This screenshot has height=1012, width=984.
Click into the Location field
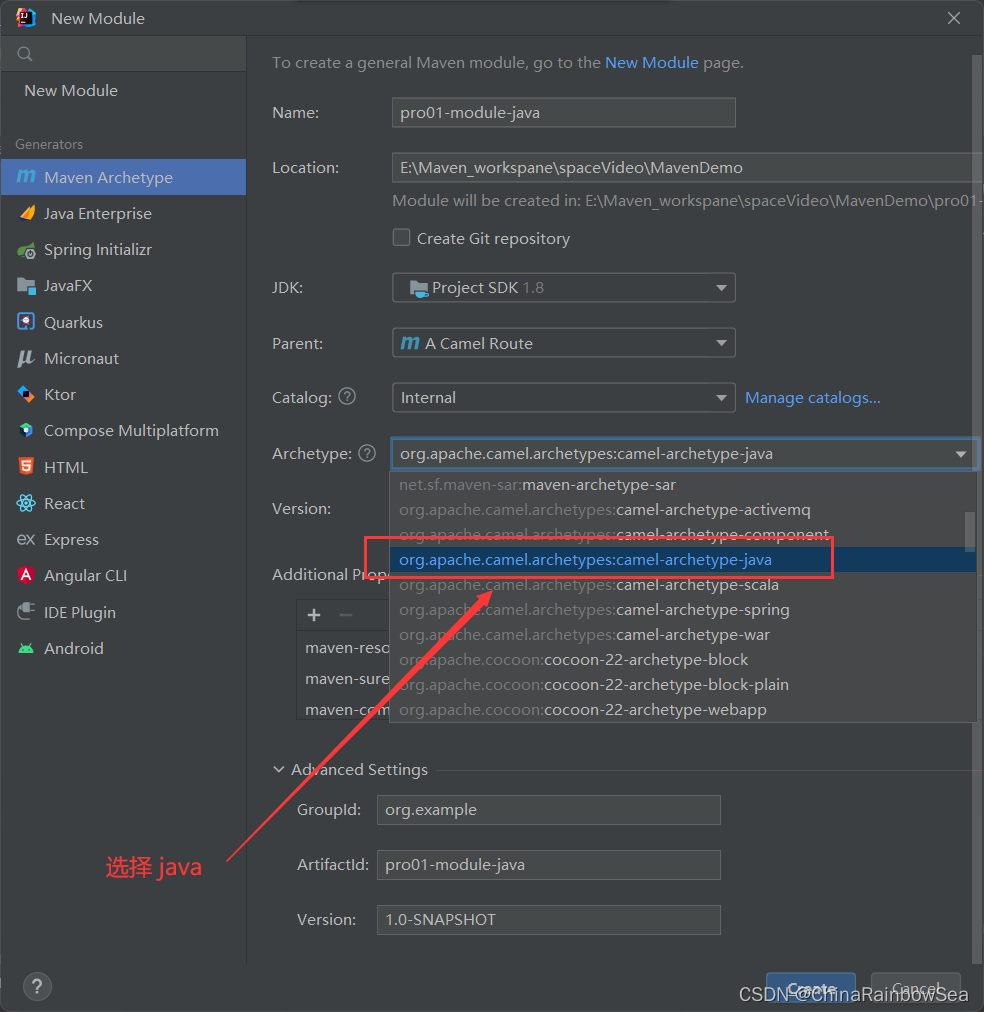coord(687,167)
